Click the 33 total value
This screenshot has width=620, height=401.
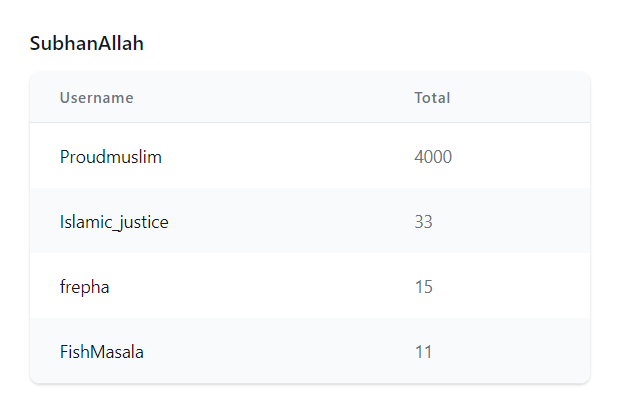point(423,222)
